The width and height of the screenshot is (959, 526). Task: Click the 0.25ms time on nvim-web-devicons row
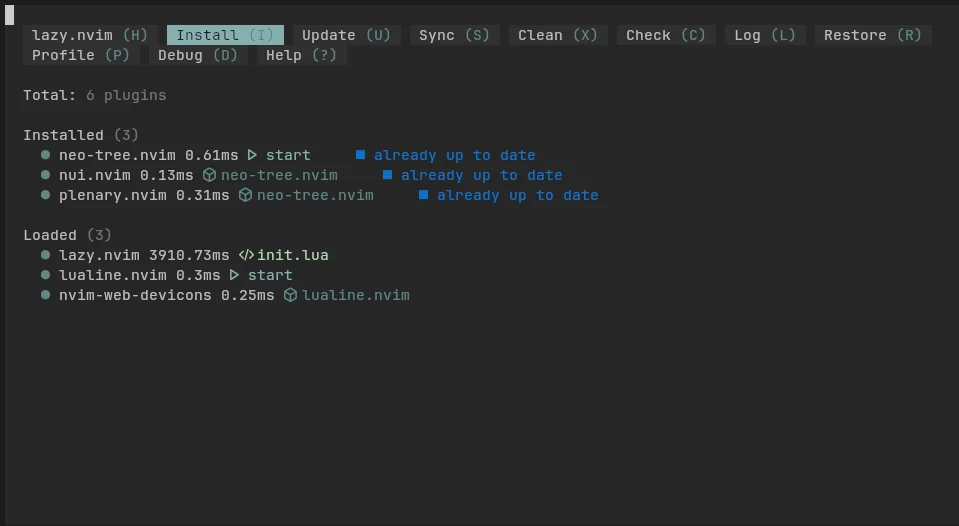248,295
